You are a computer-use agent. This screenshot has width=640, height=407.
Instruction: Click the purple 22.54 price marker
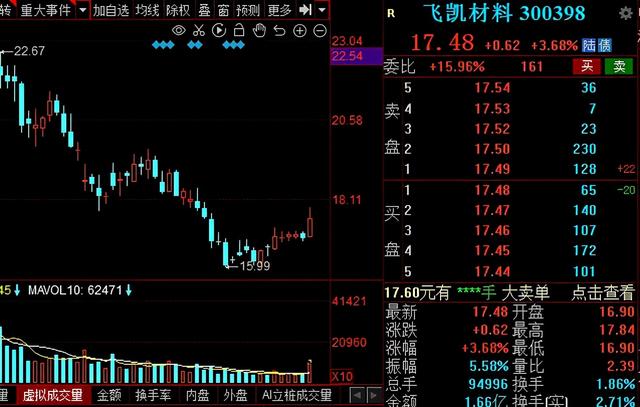point(356,56)
